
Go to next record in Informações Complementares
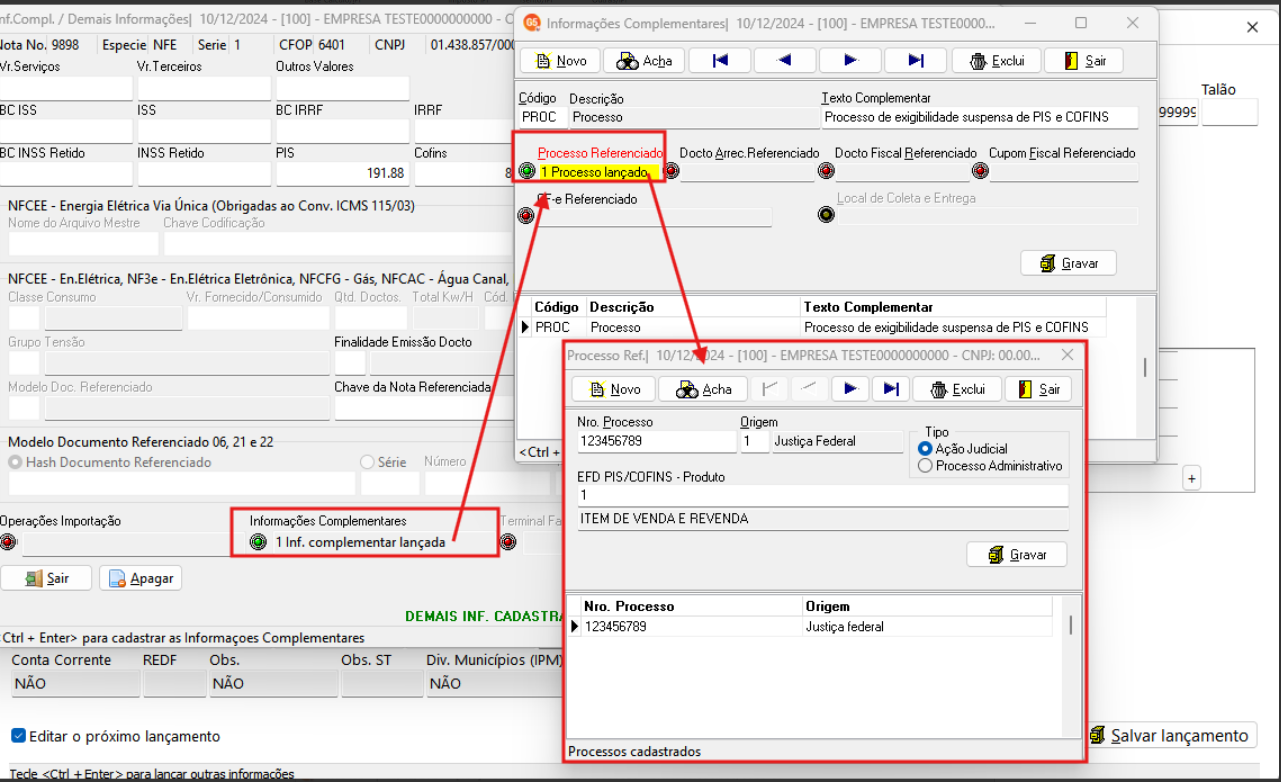(850, 61)
